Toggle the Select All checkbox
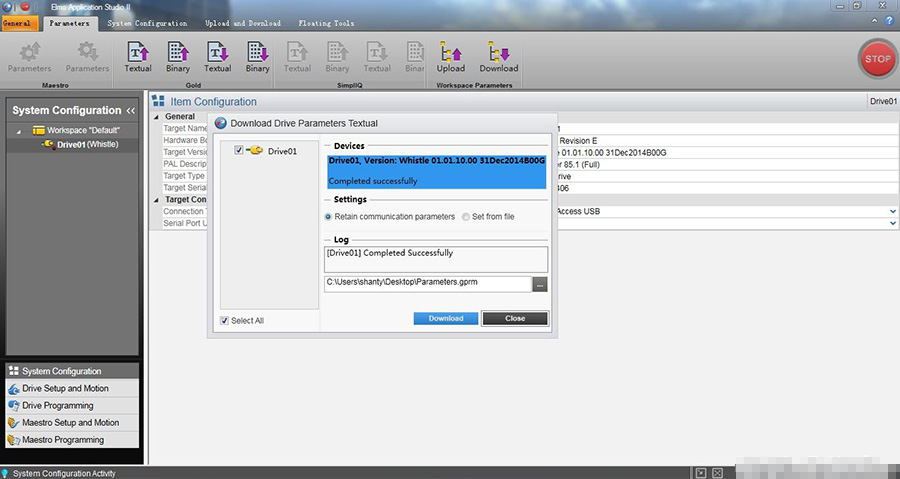Image resolution: width=900 pixels, height=479 pixels. coord(224,321)
